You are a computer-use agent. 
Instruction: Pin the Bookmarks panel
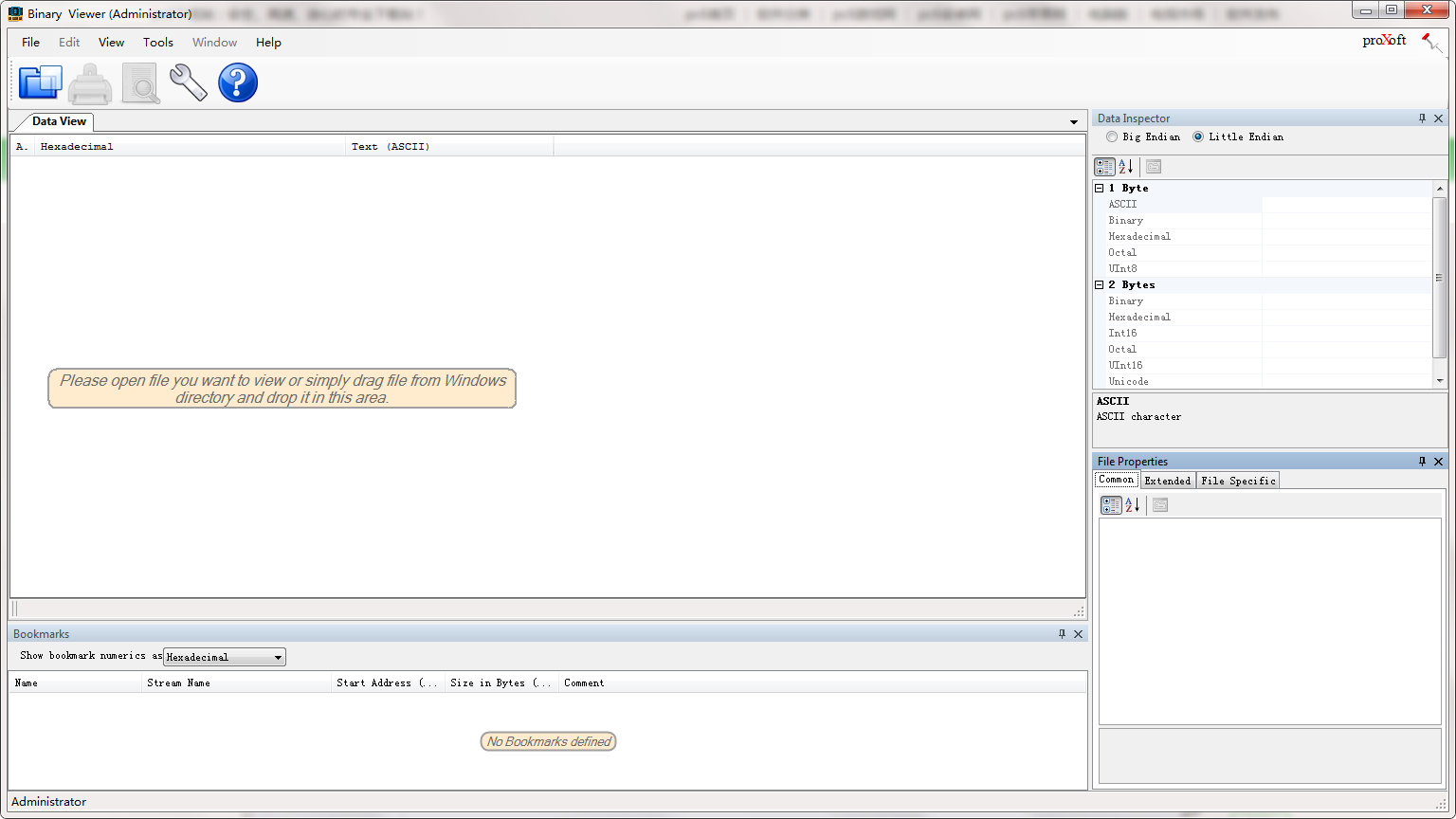point(1062,634)
